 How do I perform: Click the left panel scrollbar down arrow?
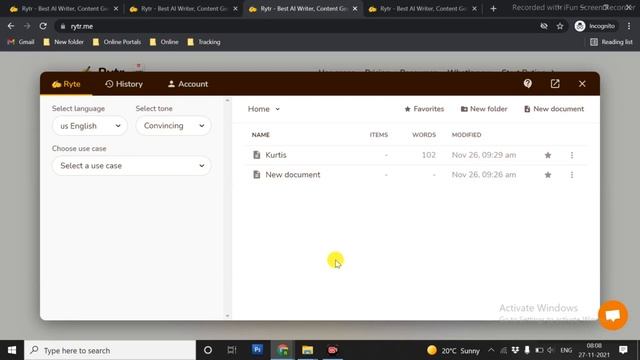[x=227, y=316]
